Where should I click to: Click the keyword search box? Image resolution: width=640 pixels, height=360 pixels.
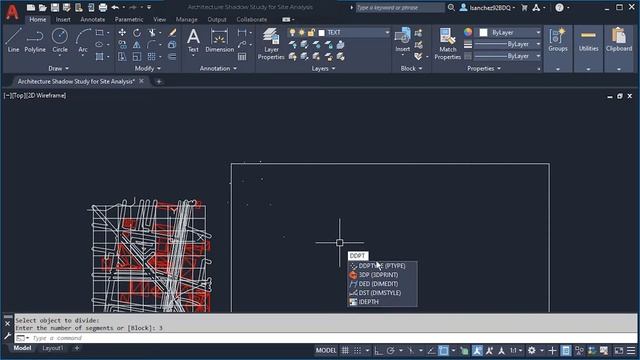click(x=400, y=7)
